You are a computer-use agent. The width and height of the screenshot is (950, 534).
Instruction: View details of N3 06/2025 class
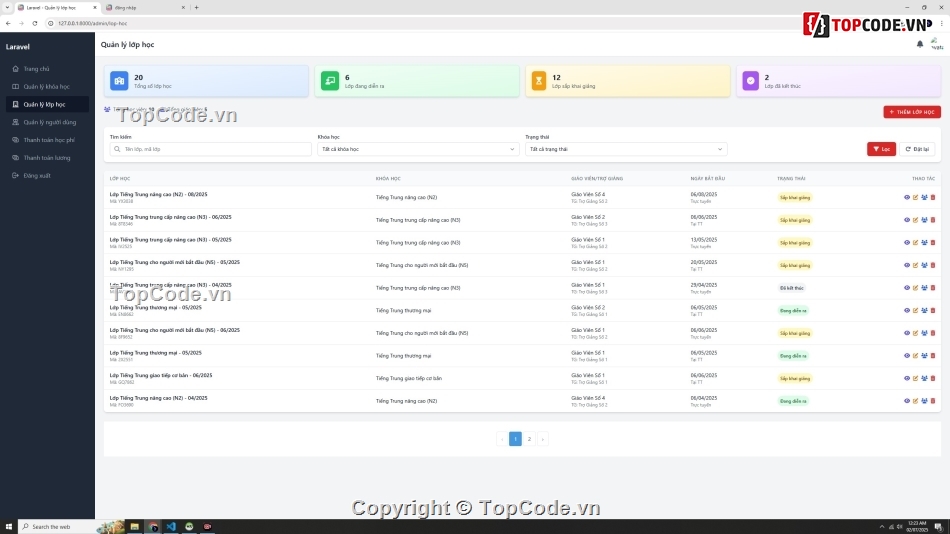tap(906, 220)
